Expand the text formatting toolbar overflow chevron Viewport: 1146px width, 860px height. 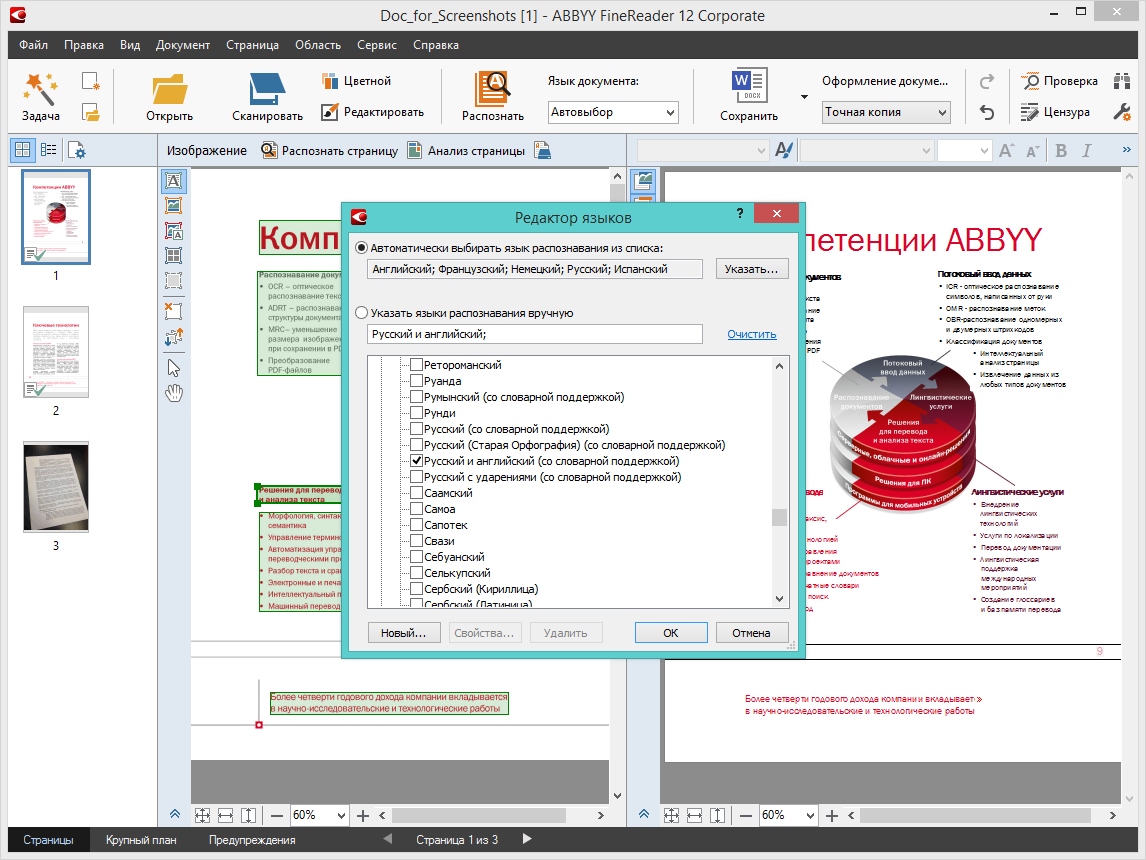1126,150
